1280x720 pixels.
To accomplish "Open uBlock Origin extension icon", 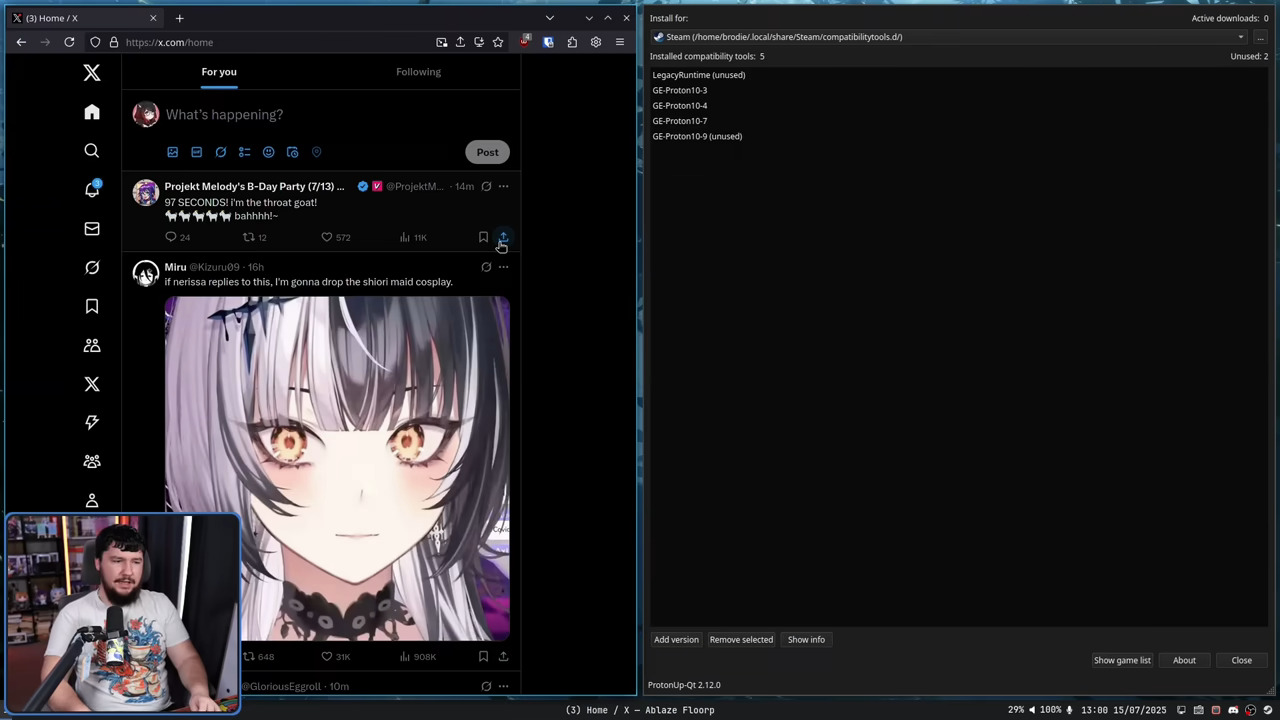I will point(525,42).
